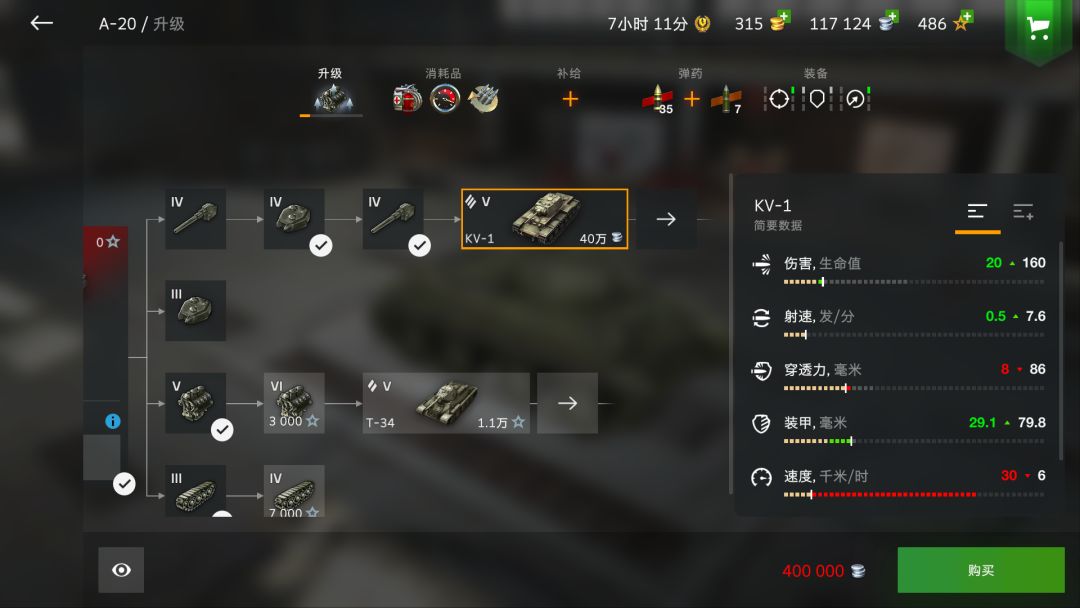Image resolution: width=1080 pixels, height=608 pixels.
Task: Switch to the detailed stats view tab
Action: coord(1023,211)
